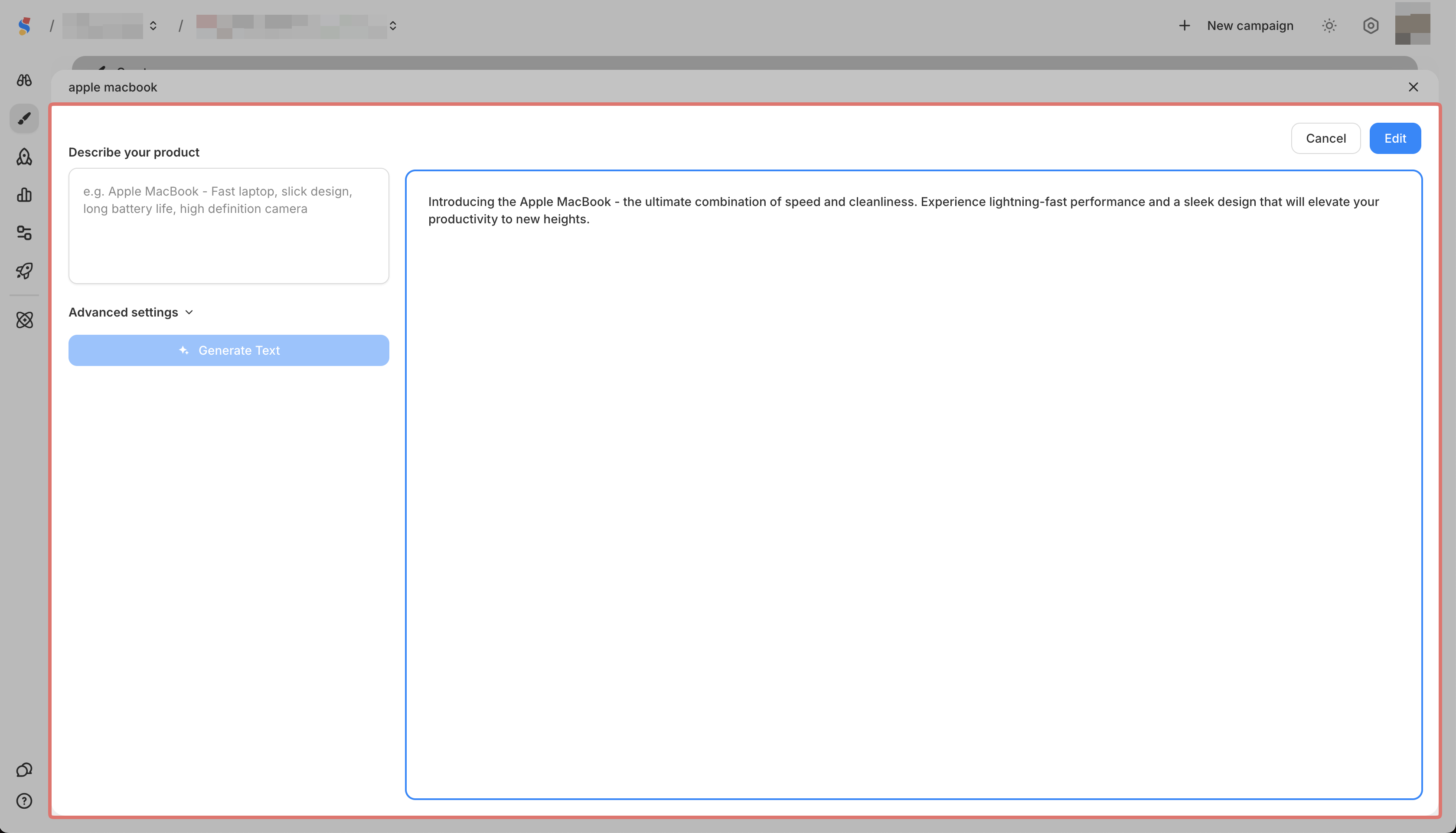1456x833 pixels.
Task: Click the binoculars icon in the sidebar
Action: tap(24, 80)
